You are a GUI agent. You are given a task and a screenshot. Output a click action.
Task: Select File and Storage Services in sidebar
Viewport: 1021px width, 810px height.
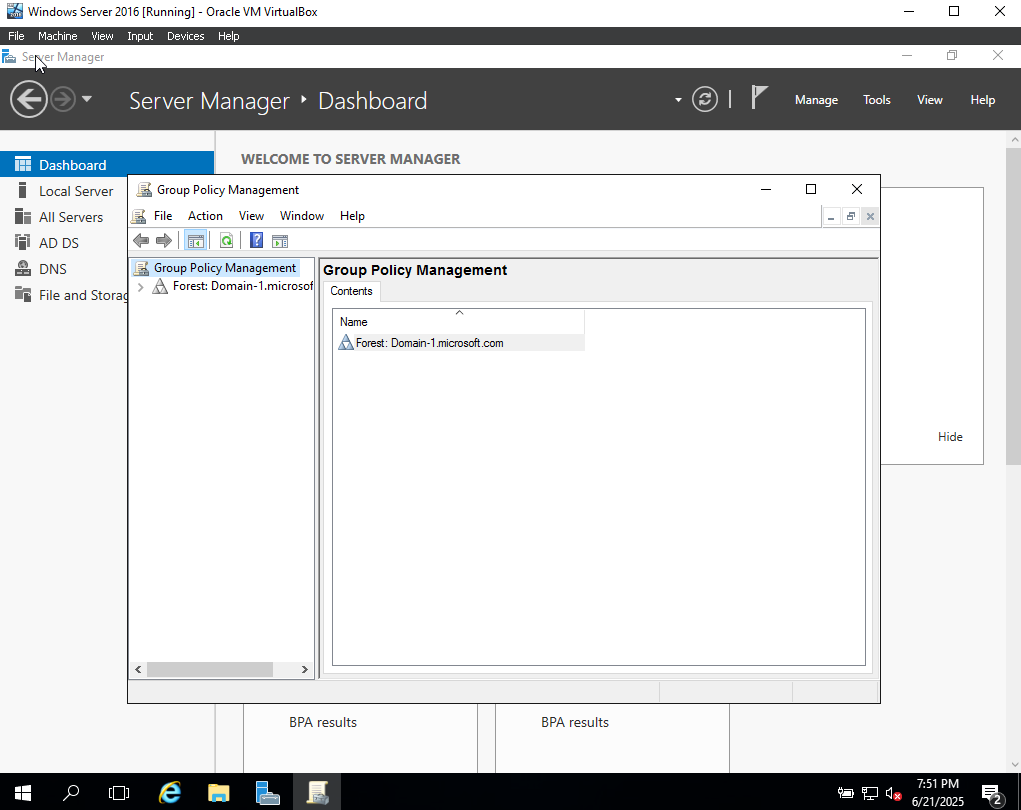point(72,295)
